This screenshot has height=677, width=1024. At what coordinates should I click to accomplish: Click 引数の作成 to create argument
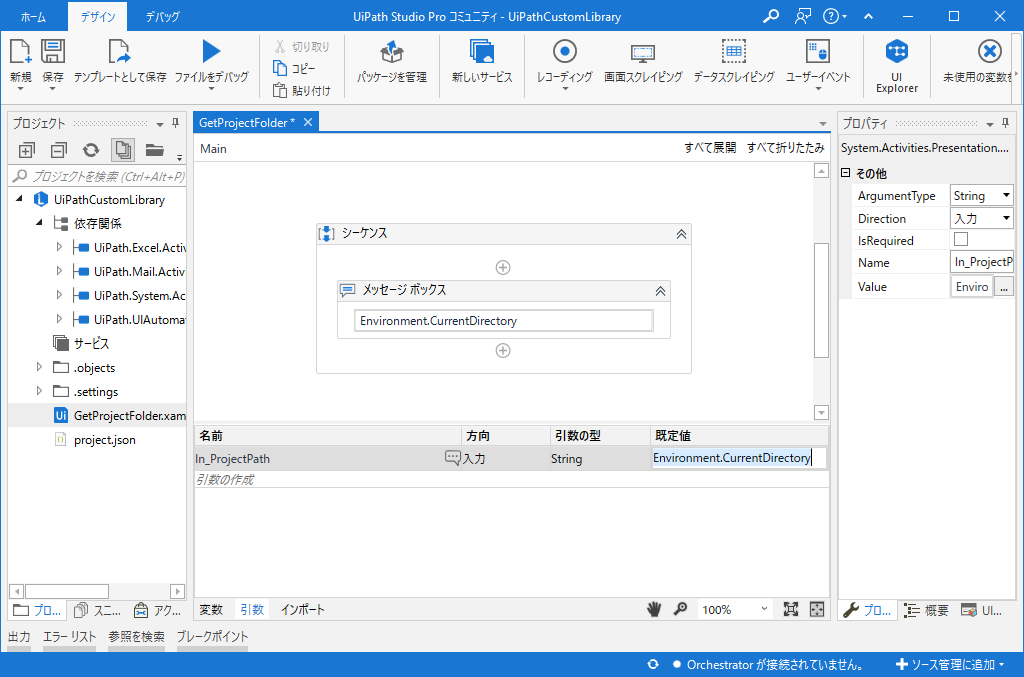click(225, 480)
